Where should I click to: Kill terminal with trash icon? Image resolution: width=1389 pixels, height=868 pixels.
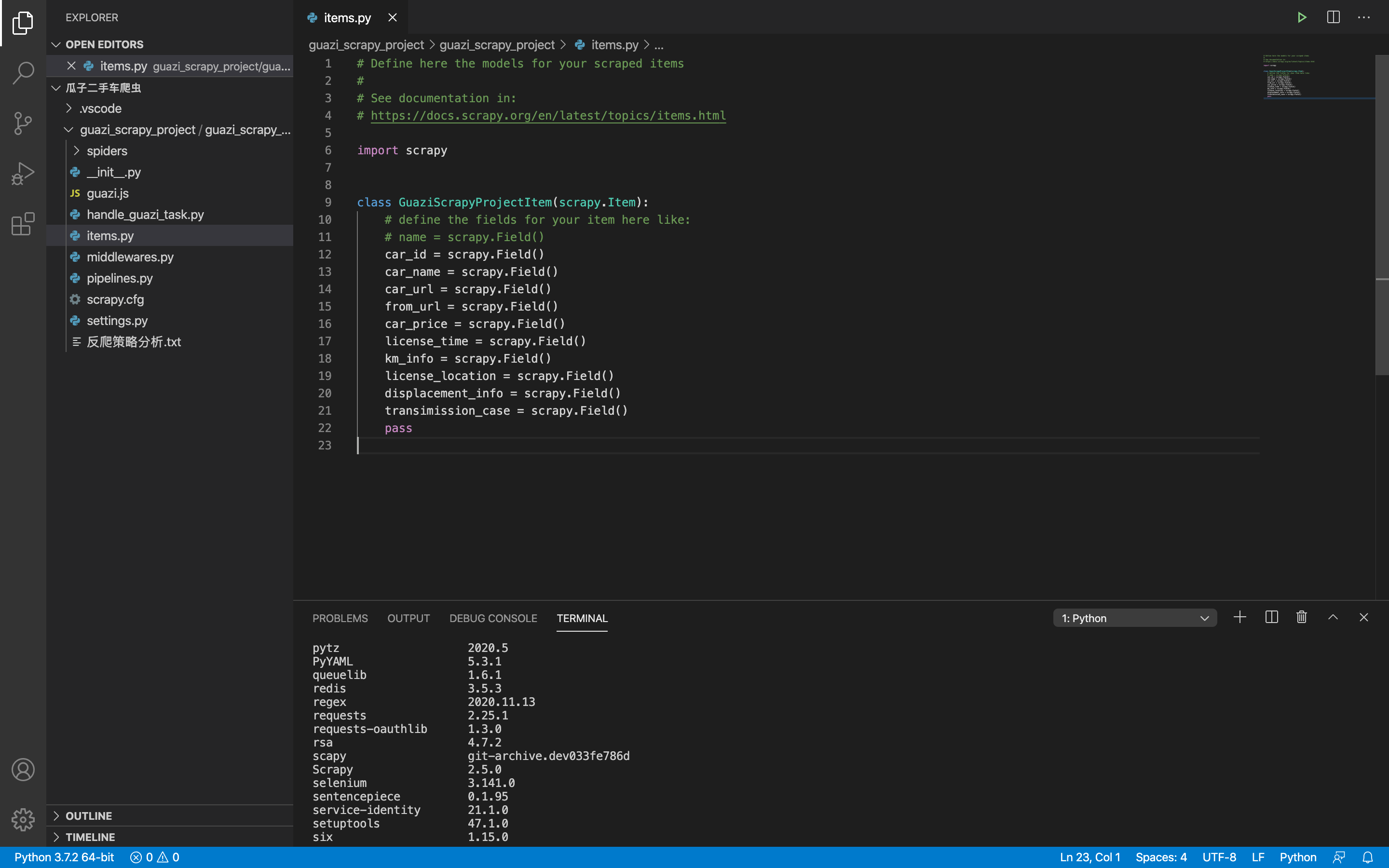1302,618
